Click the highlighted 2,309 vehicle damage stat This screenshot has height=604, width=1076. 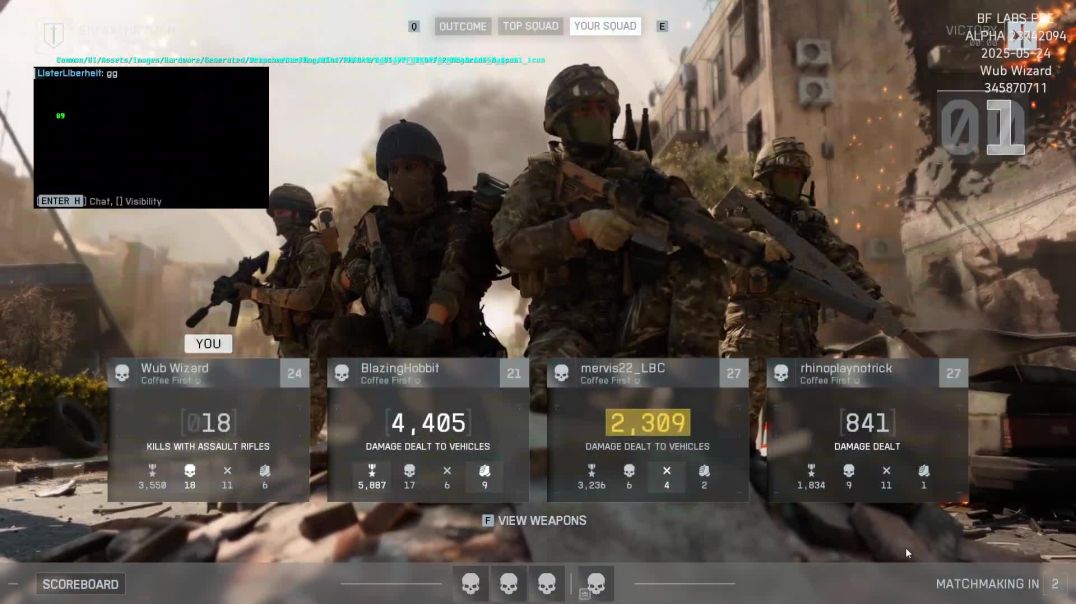[x=648, y=423]
